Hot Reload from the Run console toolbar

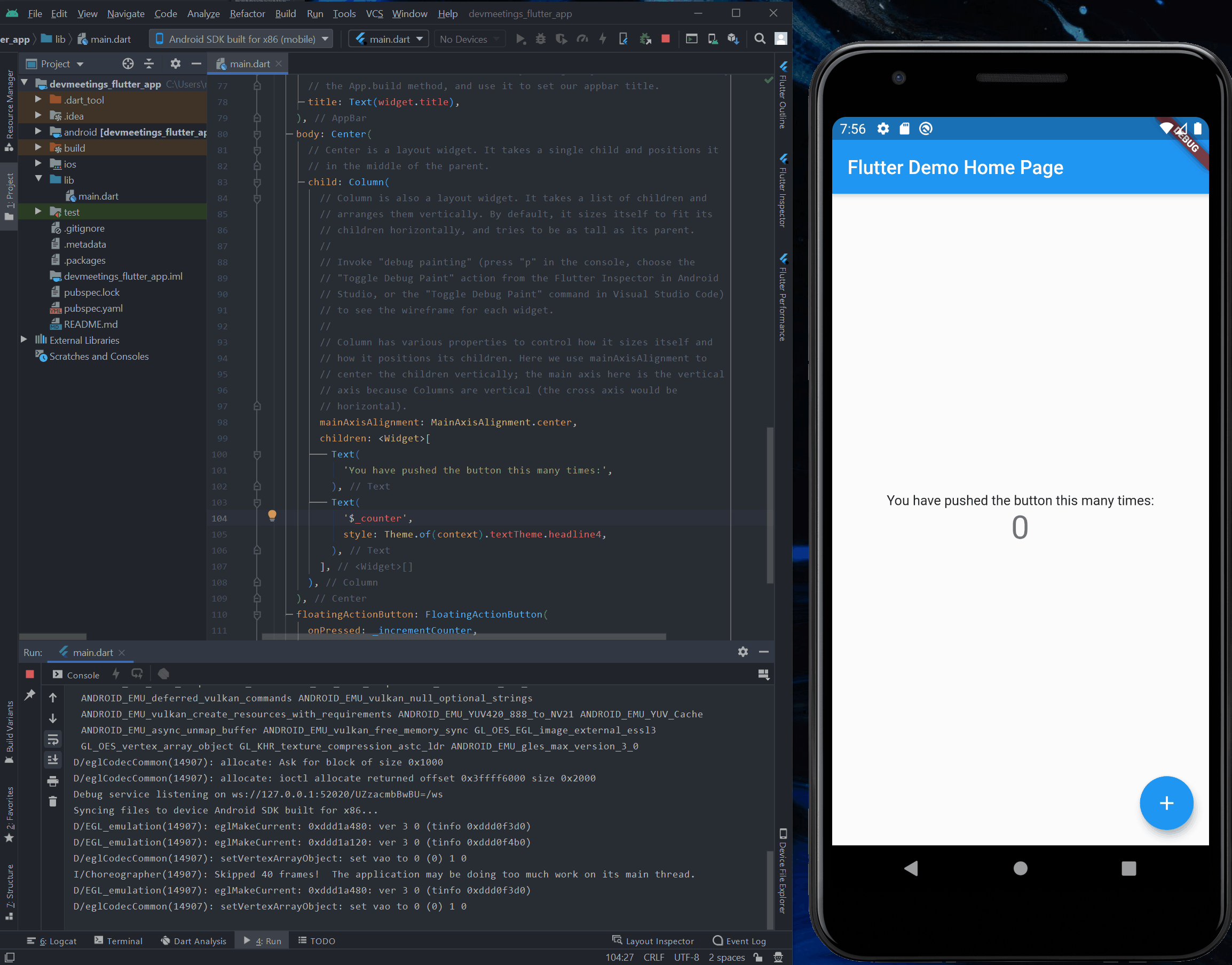(x=116, y=674)
